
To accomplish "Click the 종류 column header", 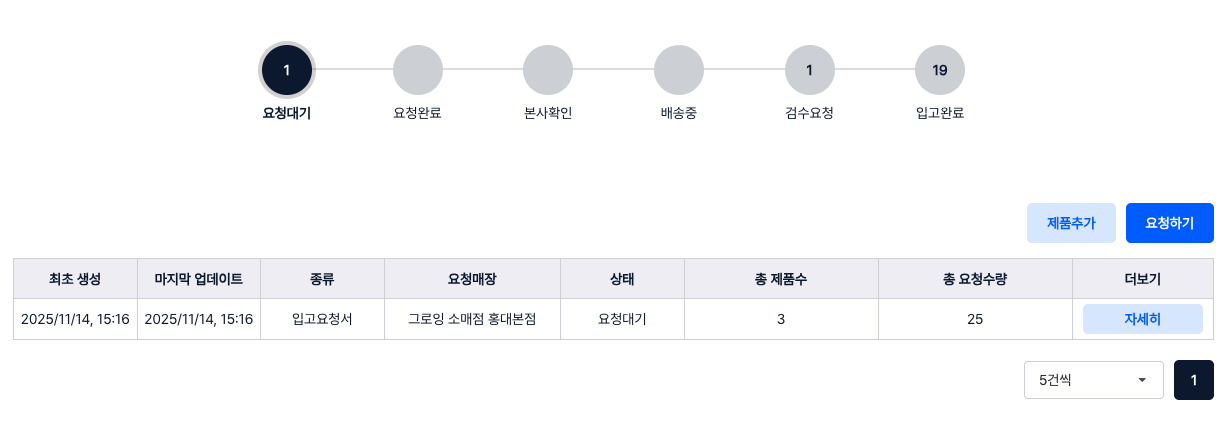I will click(322, 279).
